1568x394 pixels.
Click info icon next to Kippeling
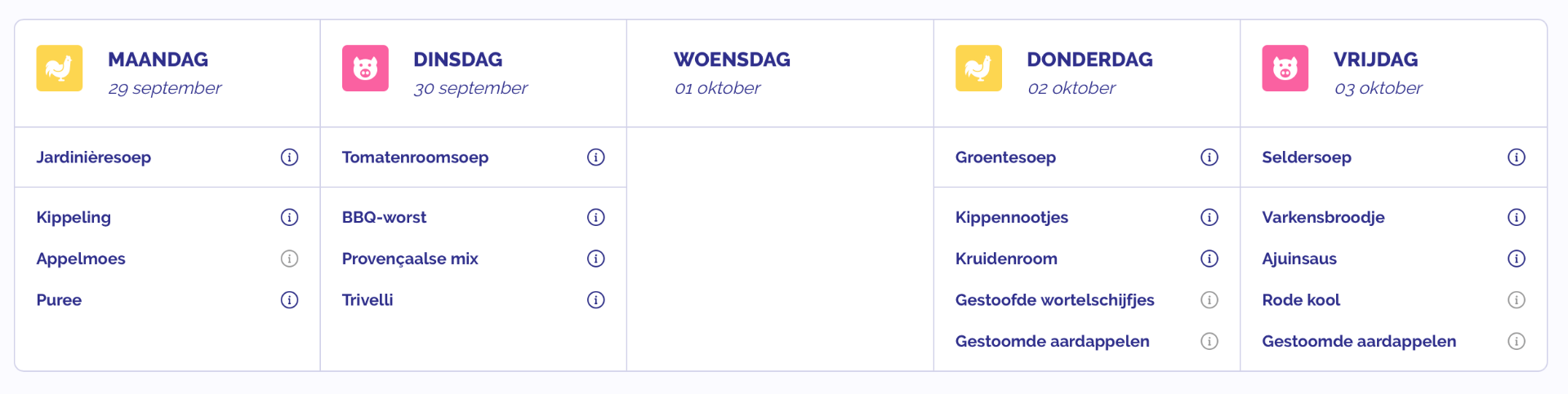coord(289,217)
